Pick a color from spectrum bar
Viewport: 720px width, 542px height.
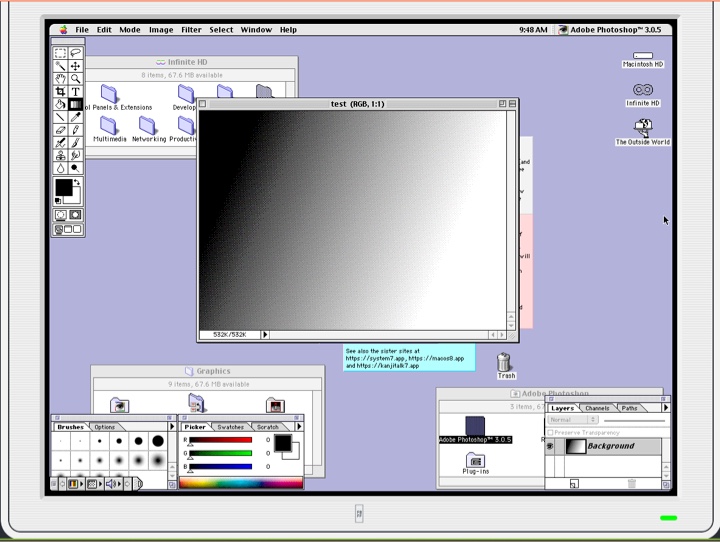241,483
